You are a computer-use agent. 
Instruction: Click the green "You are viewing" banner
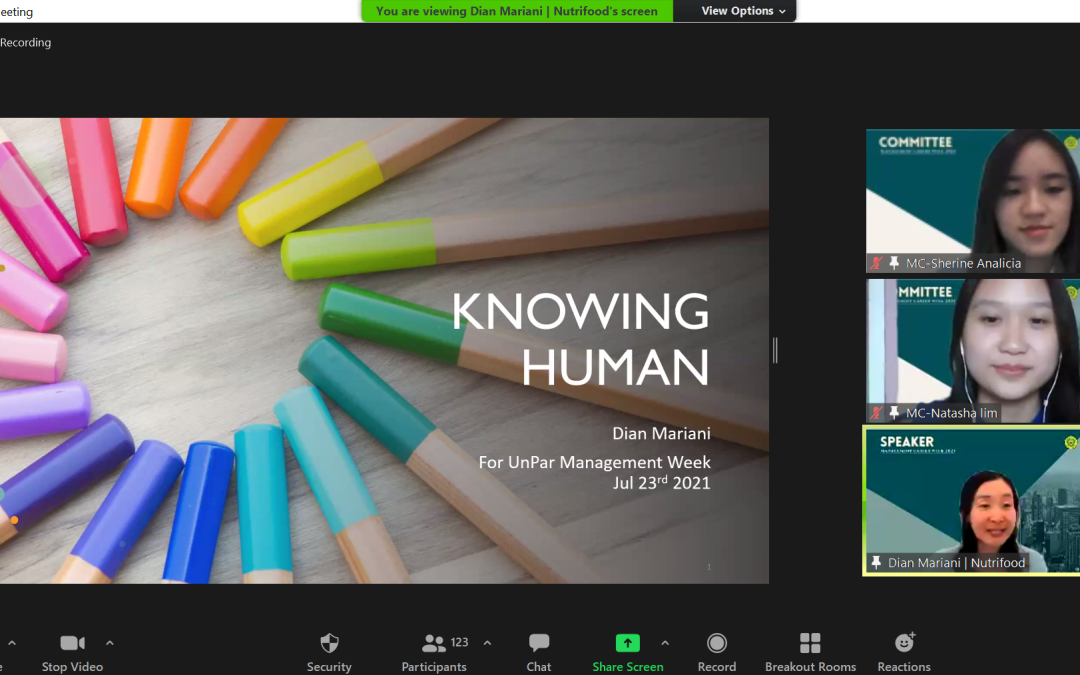[517, 11]
